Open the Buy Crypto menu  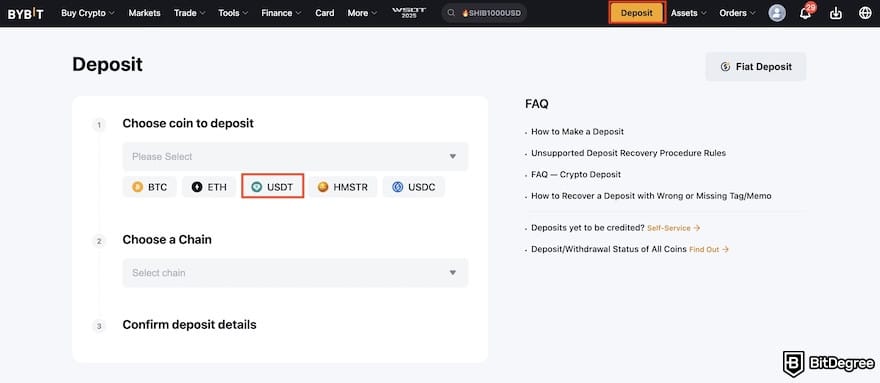[x=88, y=13]
